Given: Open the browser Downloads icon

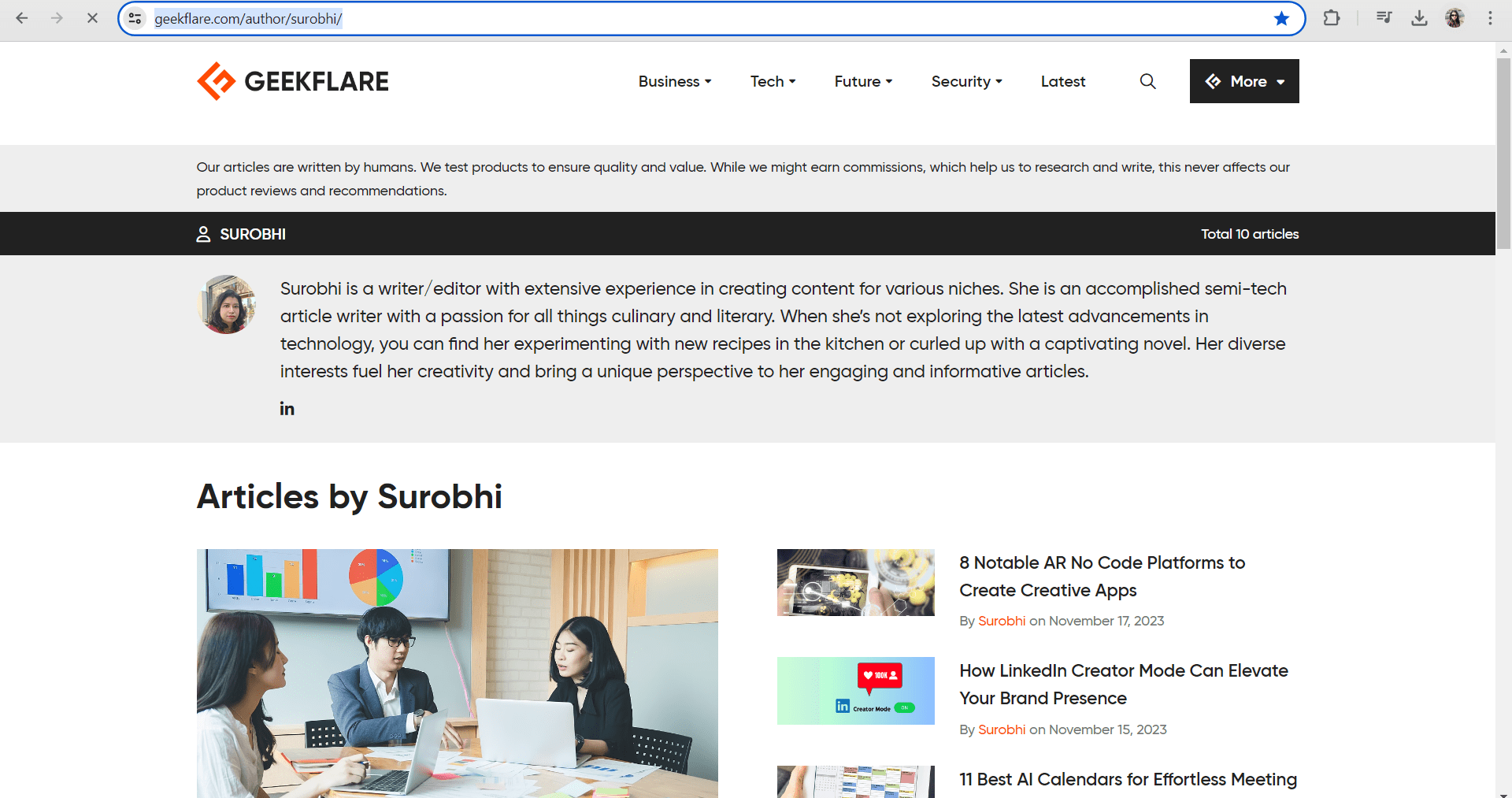Looking at the screenshot, I should 1419,18.
